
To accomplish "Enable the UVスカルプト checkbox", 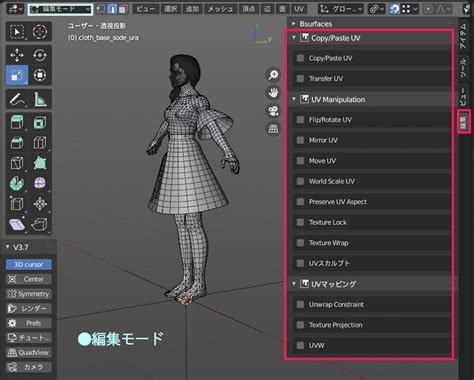I will (300, 263).
